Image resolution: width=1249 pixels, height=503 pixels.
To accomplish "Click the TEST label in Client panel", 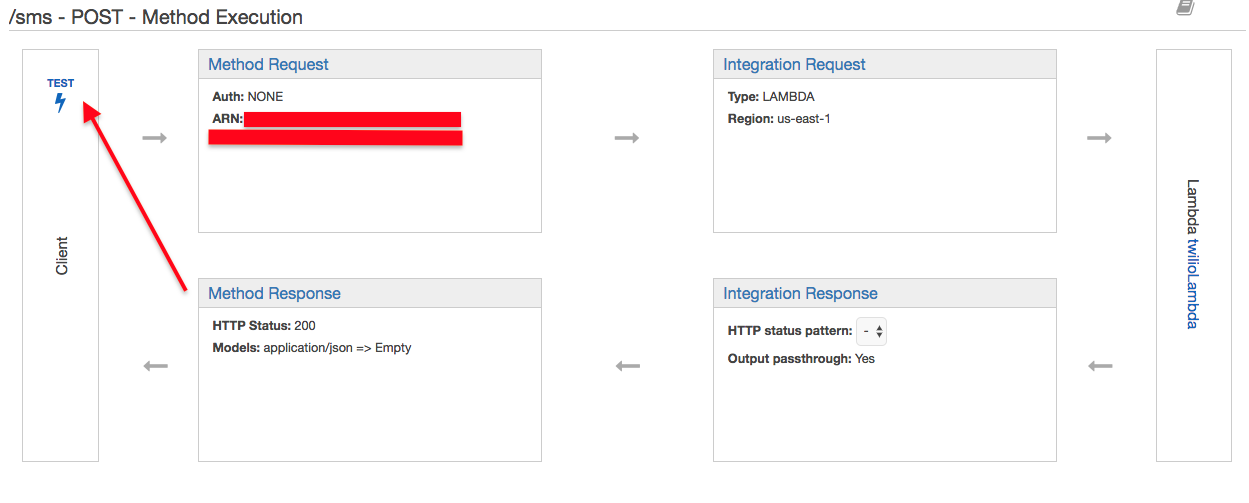I will point(60,83).
